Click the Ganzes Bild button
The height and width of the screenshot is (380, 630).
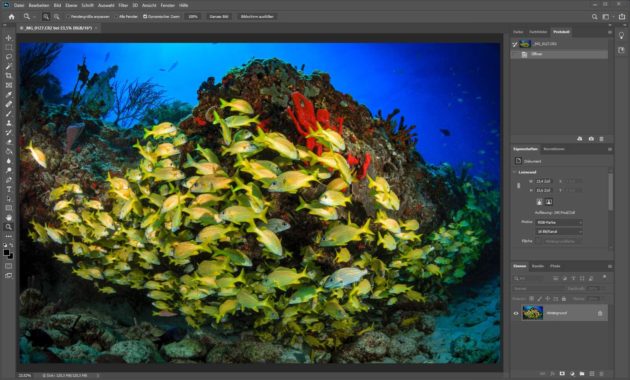[219, 17]
